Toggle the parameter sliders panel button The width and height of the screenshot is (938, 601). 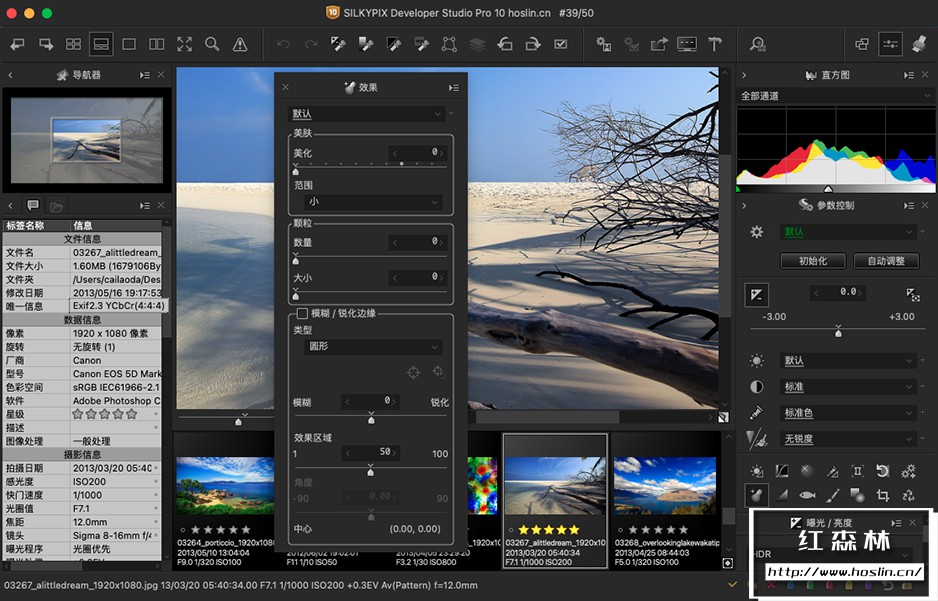click(890, 44)
